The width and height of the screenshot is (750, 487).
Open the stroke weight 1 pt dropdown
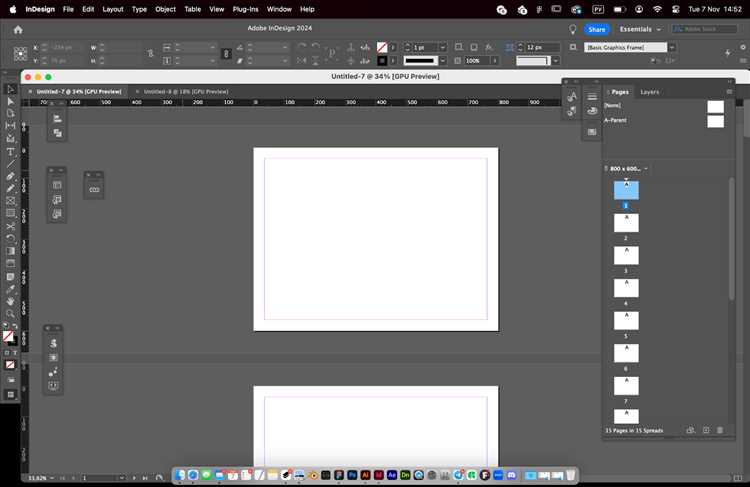click(443, 47)
